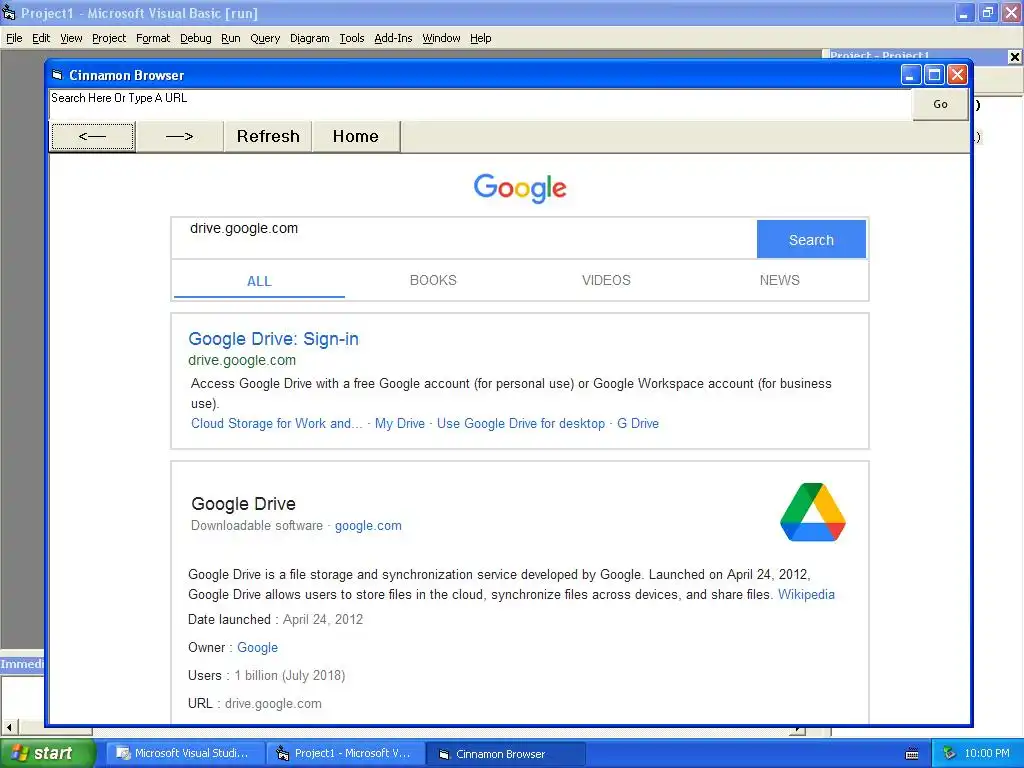Click the URL drive.google.com value

pyautogui.click(x=274, y=703)
